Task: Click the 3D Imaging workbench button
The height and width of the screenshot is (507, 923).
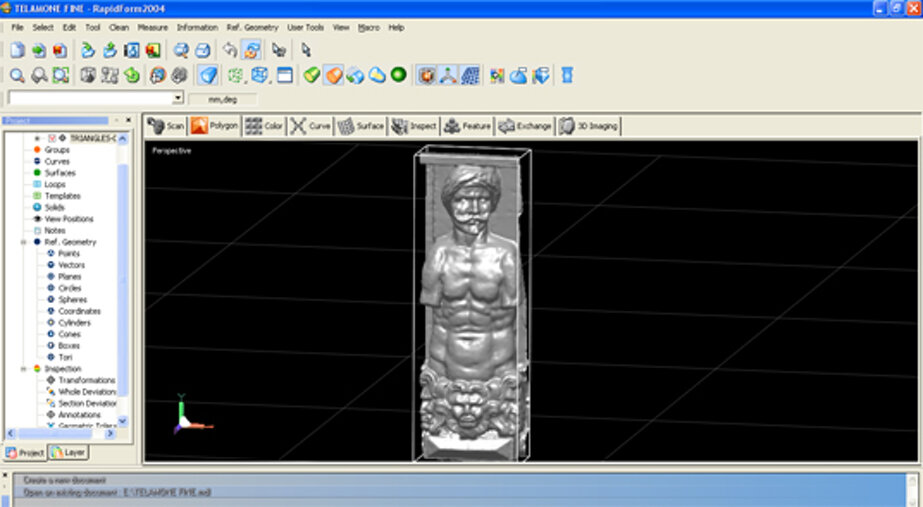Action: [x=589, y=126]
